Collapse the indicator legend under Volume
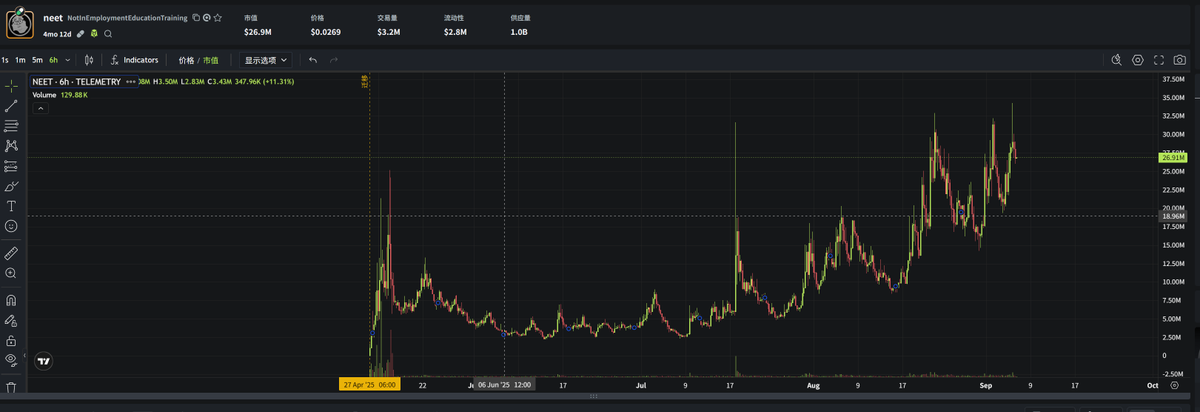Screen dimensions: 1200x412 click(40, 108)
